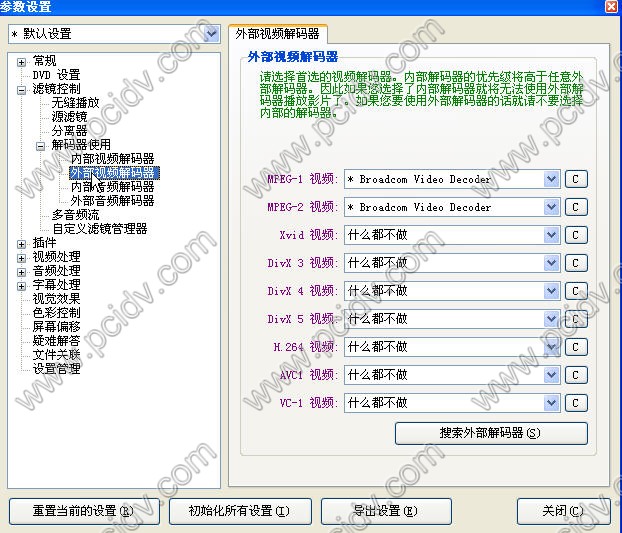622x533 pixels.
Task: Select 文件关联 in the tree
Action: coord(56,355)
